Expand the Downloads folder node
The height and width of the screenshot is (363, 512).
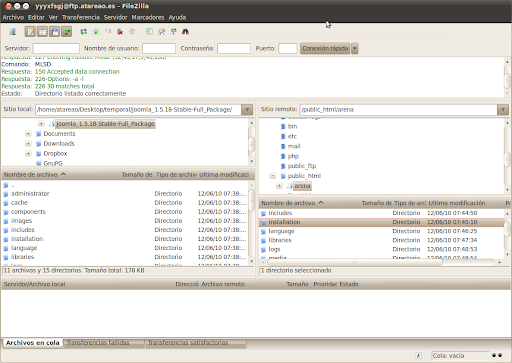tap(28, 144)
